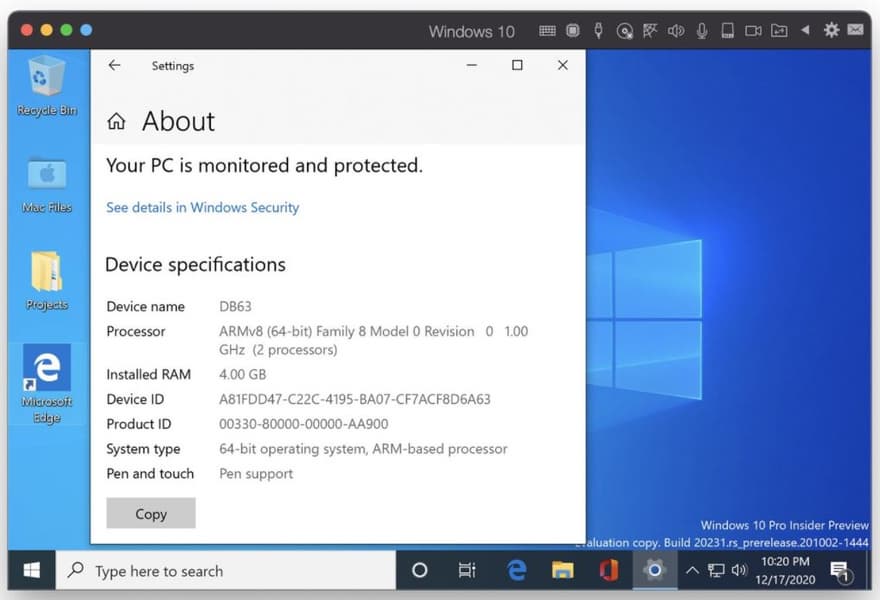Screen dimensions: 880x600
Task: Open Task View in the taskbar
Action: pos(467,570)
